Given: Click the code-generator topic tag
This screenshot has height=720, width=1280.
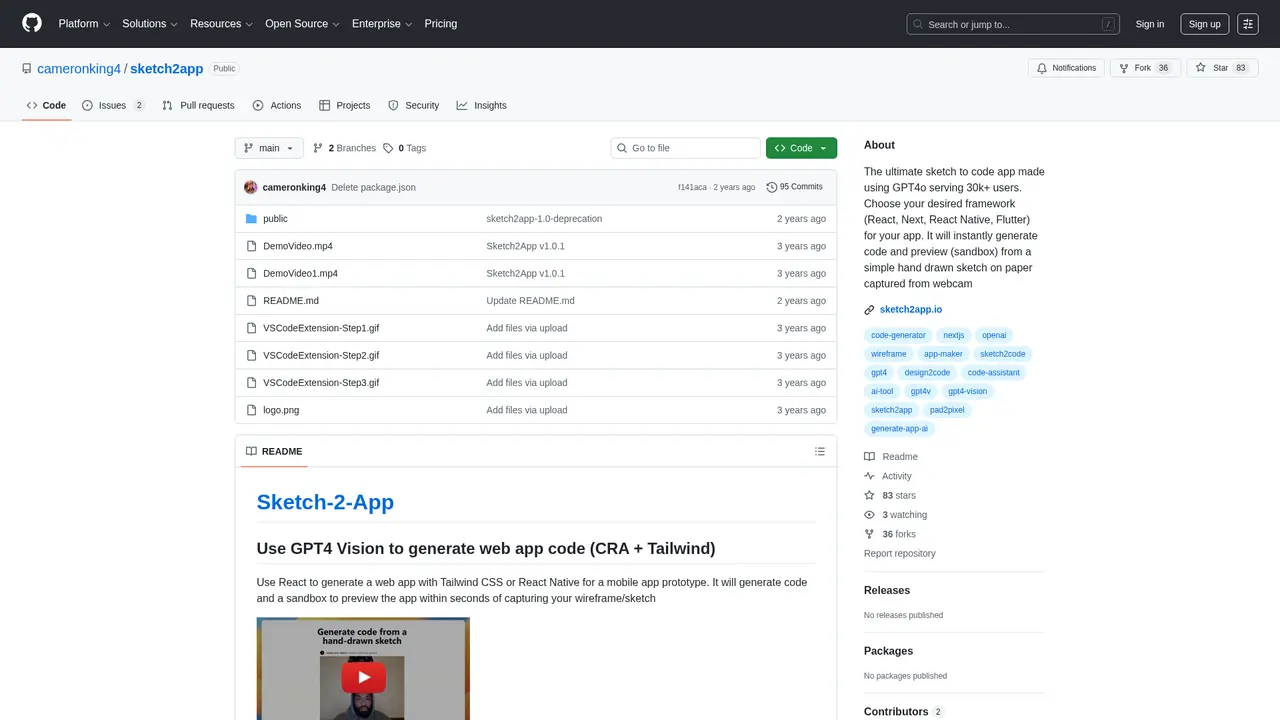Looking at the screenshot, I should (898, 336).
